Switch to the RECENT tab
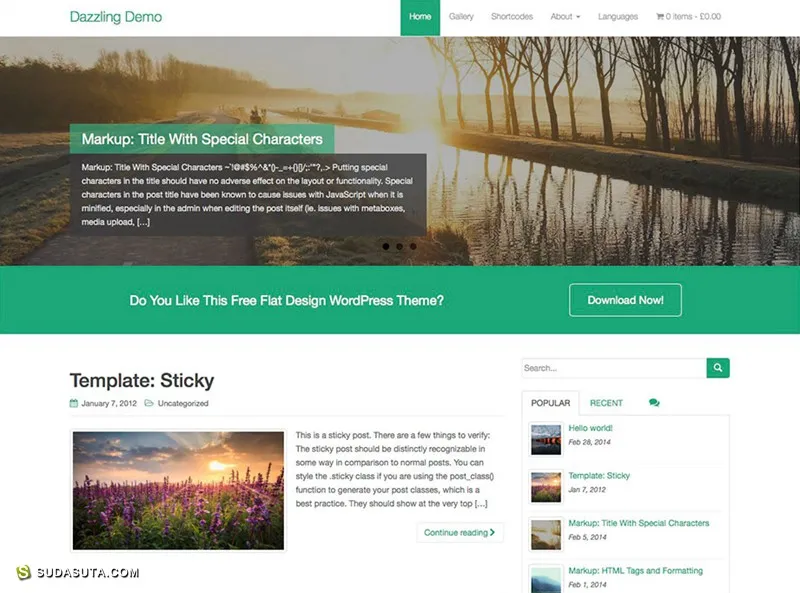The height and width of the screenshot is (593, 800). (x=606, y=403)
